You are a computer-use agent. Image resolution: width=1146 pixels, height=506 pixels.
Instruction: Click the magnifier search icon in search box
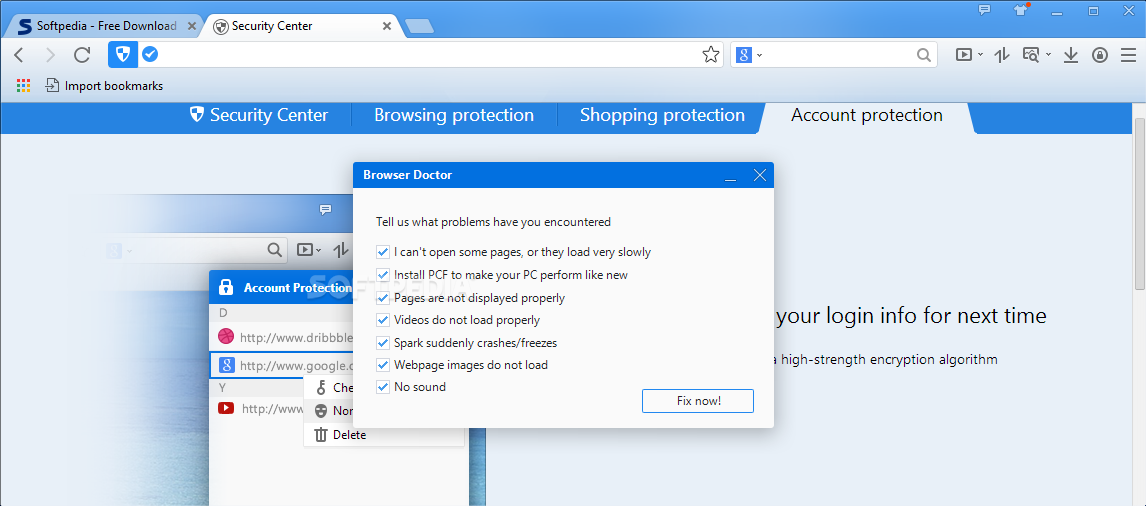924,55
